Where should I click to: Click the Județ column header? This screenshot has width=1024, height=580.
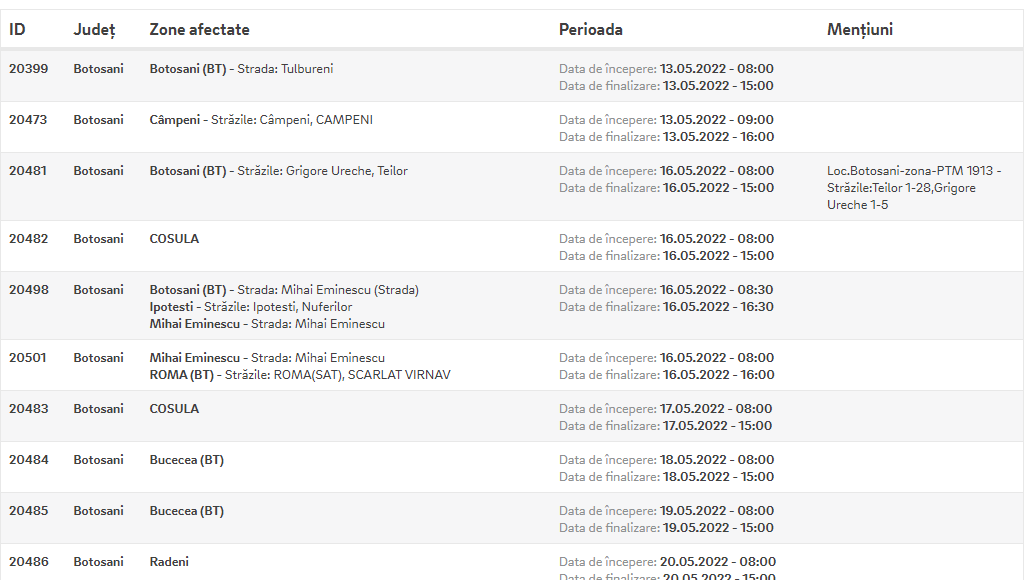(x=94, y=30)
